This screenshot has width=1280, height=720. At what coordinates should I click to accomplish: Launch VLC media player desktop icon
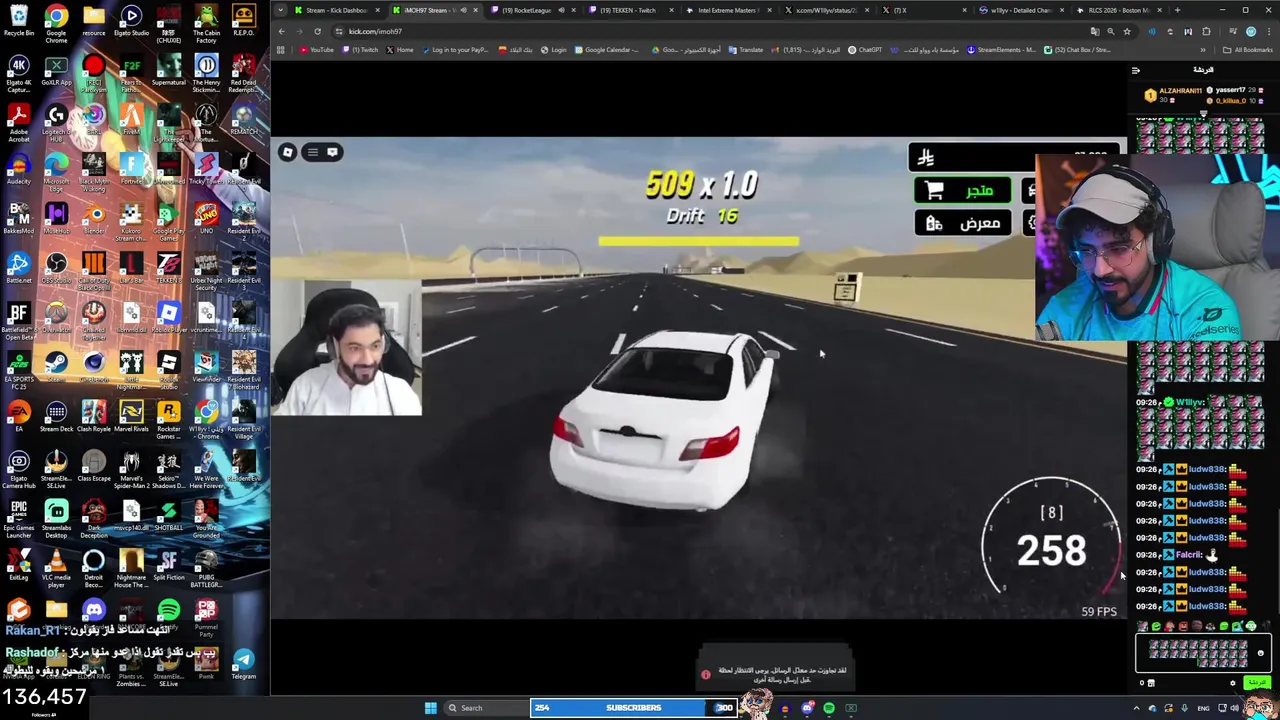pyautogui.click(x=56, y=568)
